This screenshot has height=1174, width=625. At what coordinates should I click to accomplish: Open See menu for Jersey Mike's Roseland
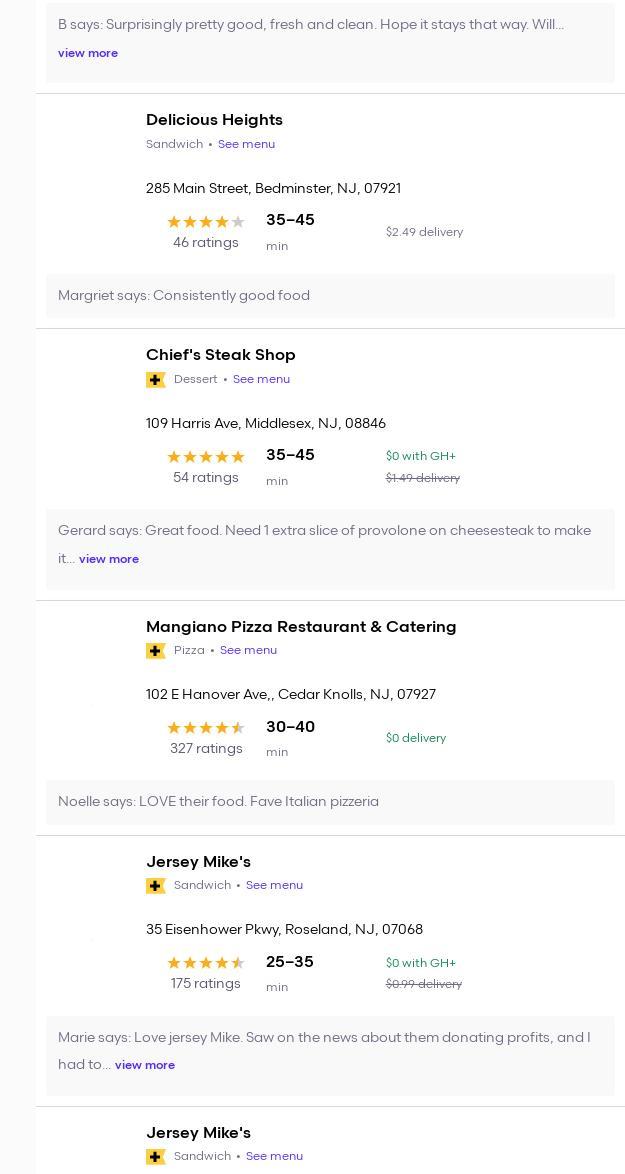(x=274, y=885)
